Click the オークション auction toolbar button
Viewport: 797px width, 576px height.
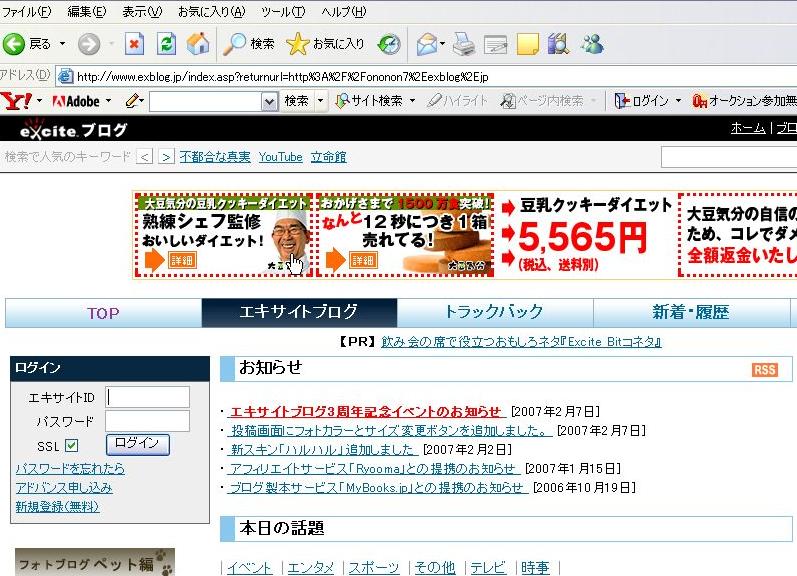pos(744,101)
